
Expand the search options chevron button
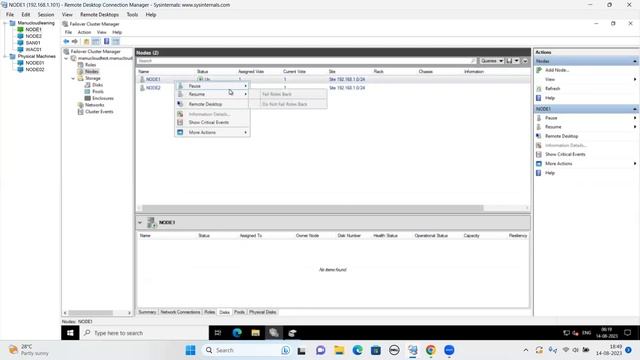click(x=525, y=61)
